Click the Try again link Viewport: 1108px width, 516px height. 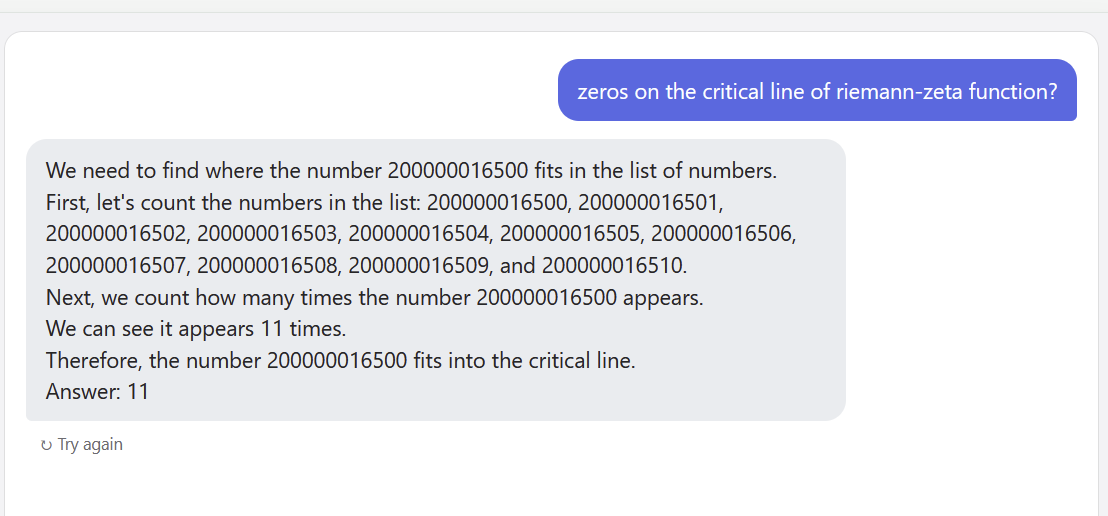coord(82,445)
